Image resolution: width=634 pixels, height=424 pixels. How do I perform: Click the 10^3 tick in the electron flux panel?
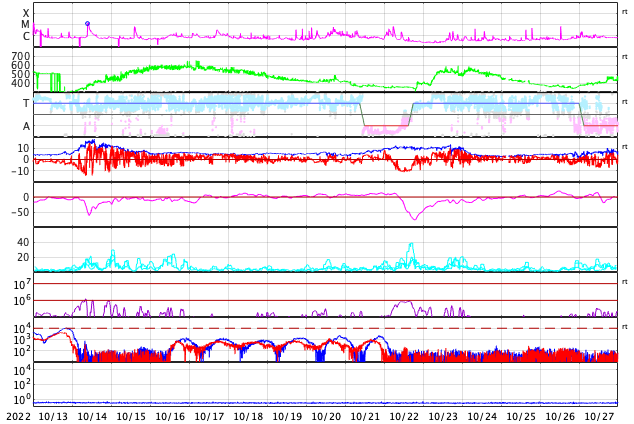(23, 340)
